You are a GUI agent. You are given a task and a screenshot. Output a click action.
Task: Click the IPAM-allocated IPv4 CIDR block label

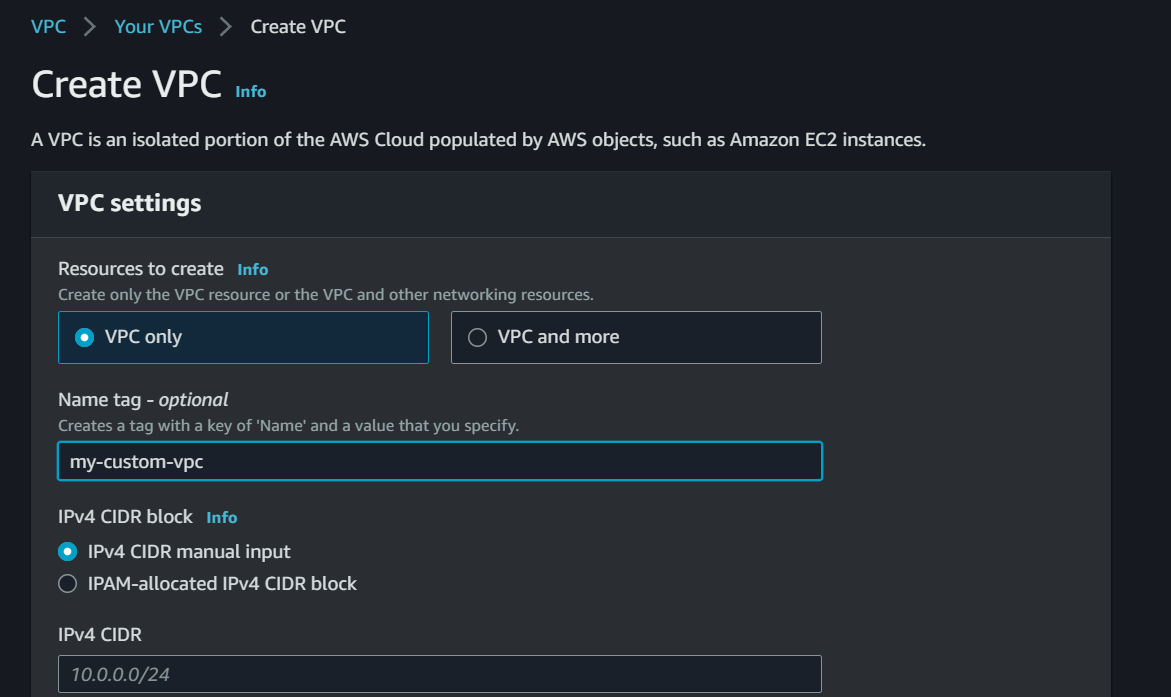(x=223, y=584)
